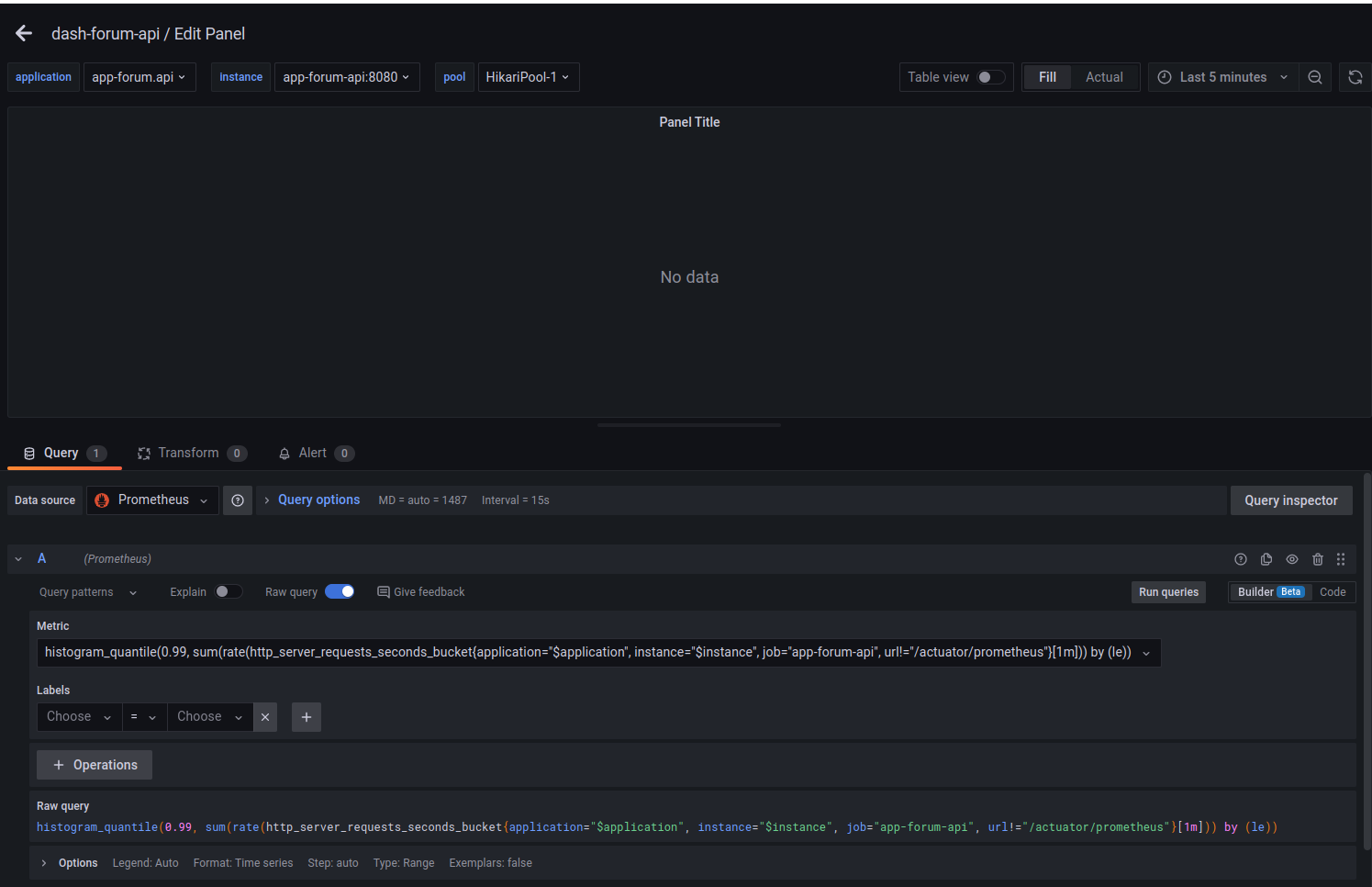Go back using the arrow icon
The width and height of the screenshot is (1372, 887).
[x=24, y=34]
